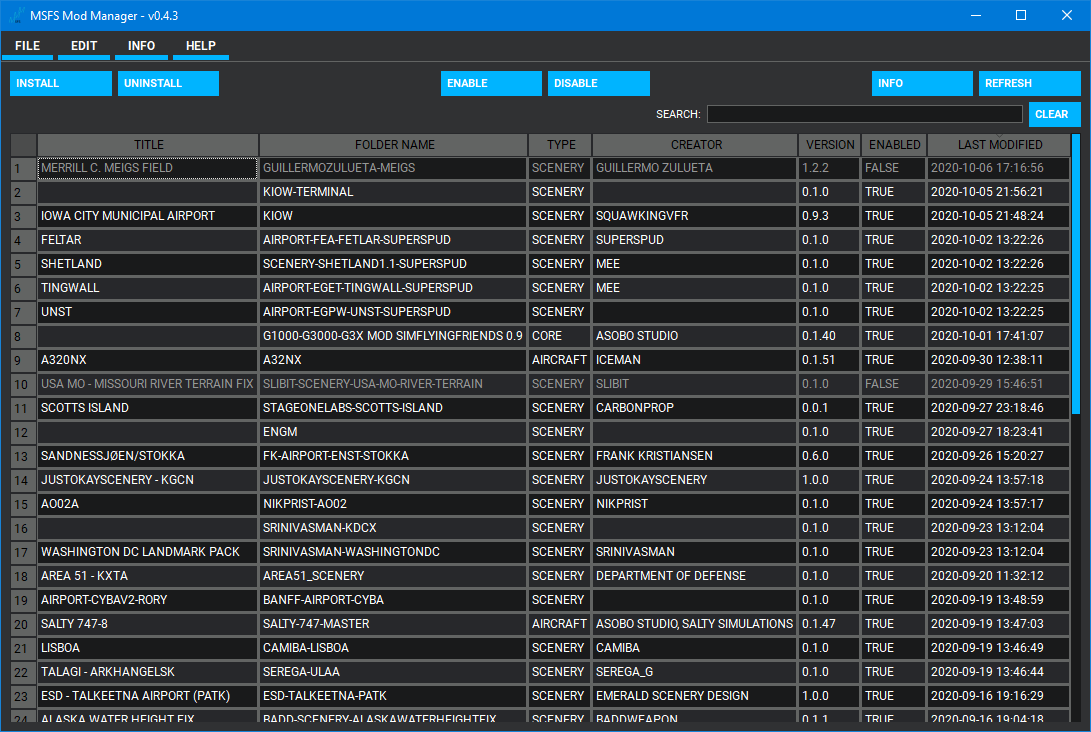Sort by VERSION column header
The width and height of the screenshot is (1091, 732).
(829, 145)
